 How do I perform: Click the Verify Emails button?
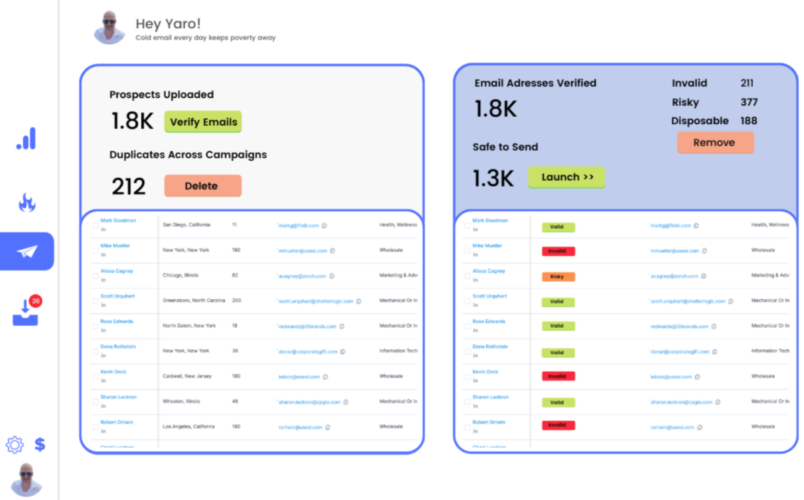(x=203, y=122)
